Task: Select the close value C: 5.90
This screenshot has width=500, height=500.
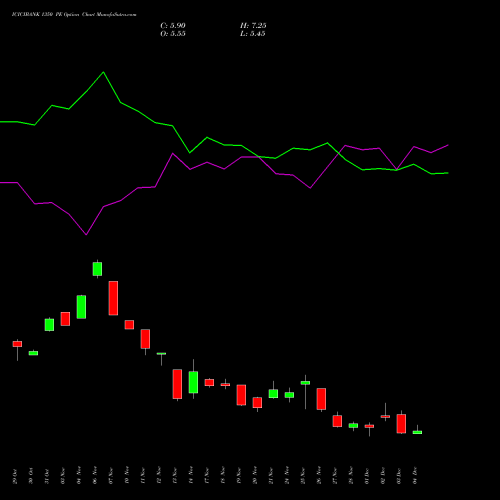Action: [173, 26]
